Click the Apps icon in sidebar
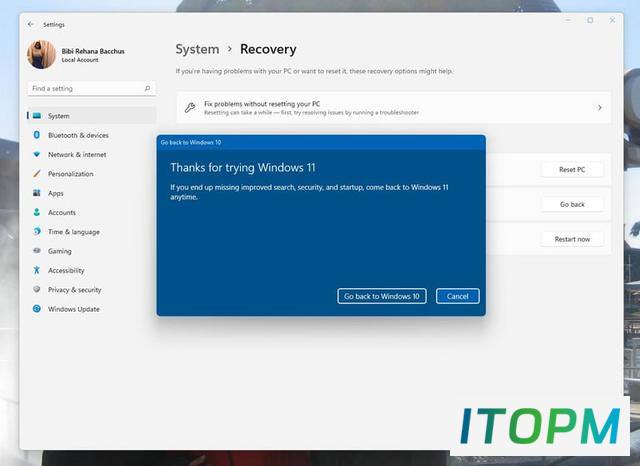The image size is (640, 466). point(37,193)
